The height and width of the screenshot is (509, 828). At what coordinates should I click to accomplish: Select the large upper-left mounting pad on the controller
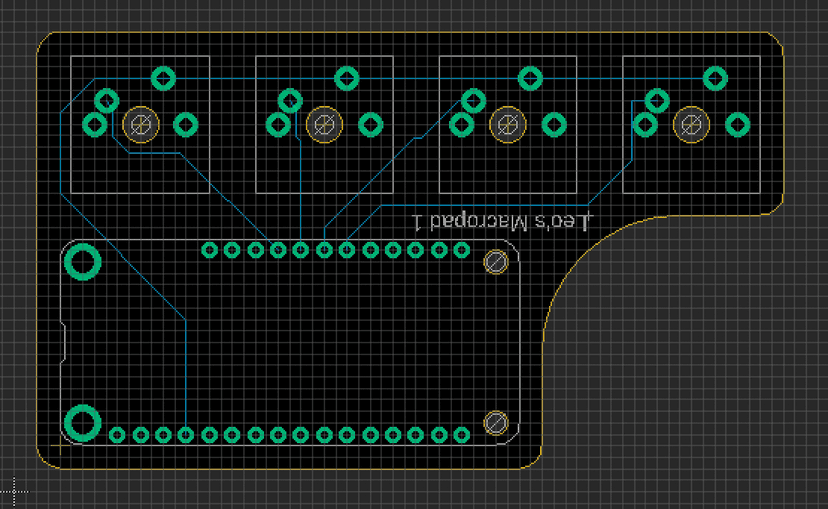82,263
